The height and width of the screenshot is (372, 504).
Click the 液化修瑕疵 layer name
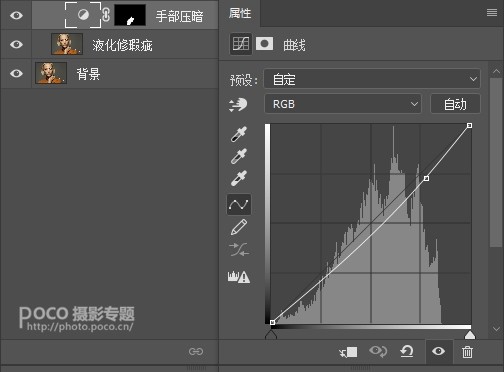click(x=122, y=45)
